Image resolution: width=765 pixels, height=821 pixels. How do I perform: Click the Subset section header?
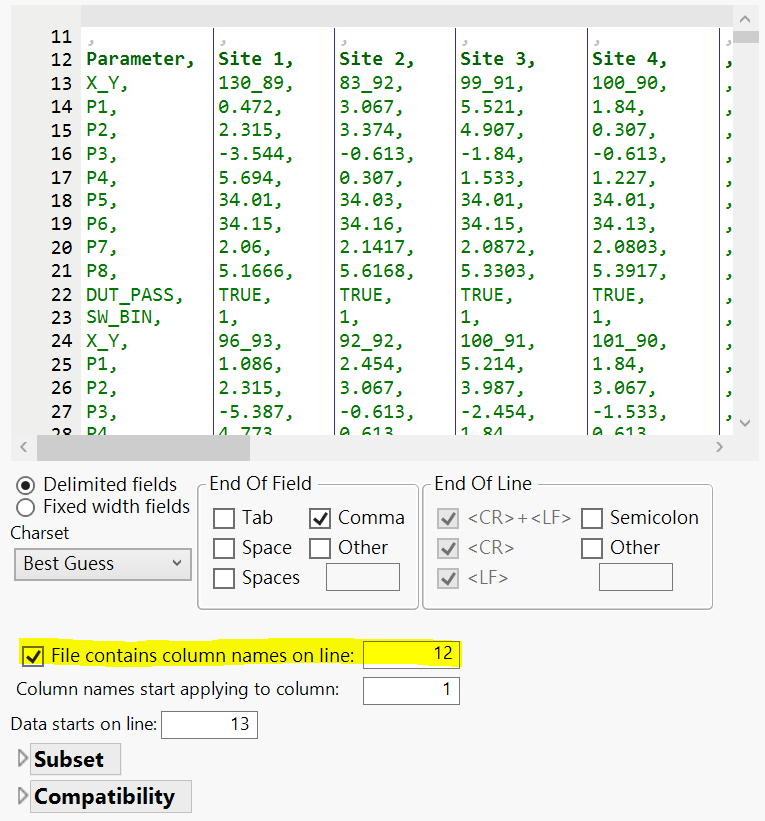[x=75, y=759]
